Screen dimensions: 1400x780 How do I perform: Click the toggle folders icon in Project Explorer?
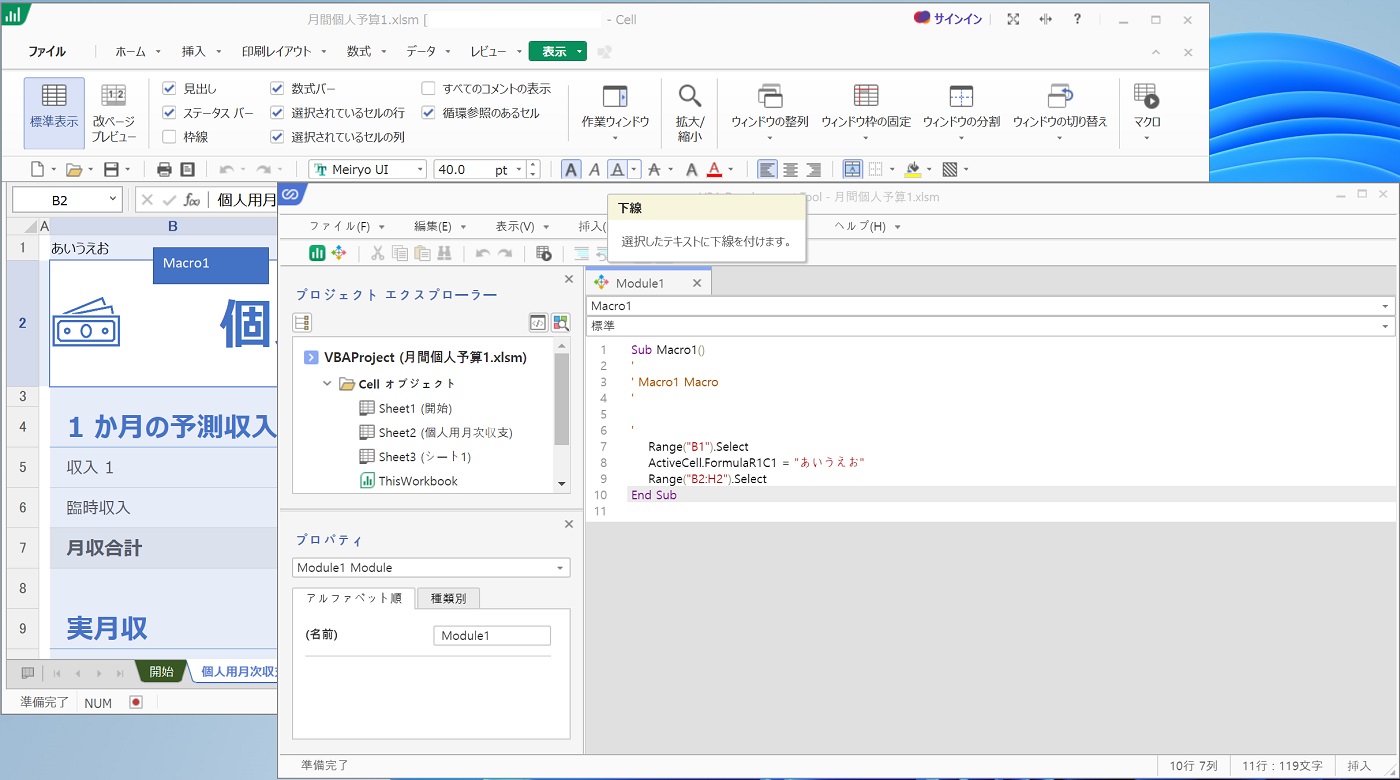click(302, 322)
